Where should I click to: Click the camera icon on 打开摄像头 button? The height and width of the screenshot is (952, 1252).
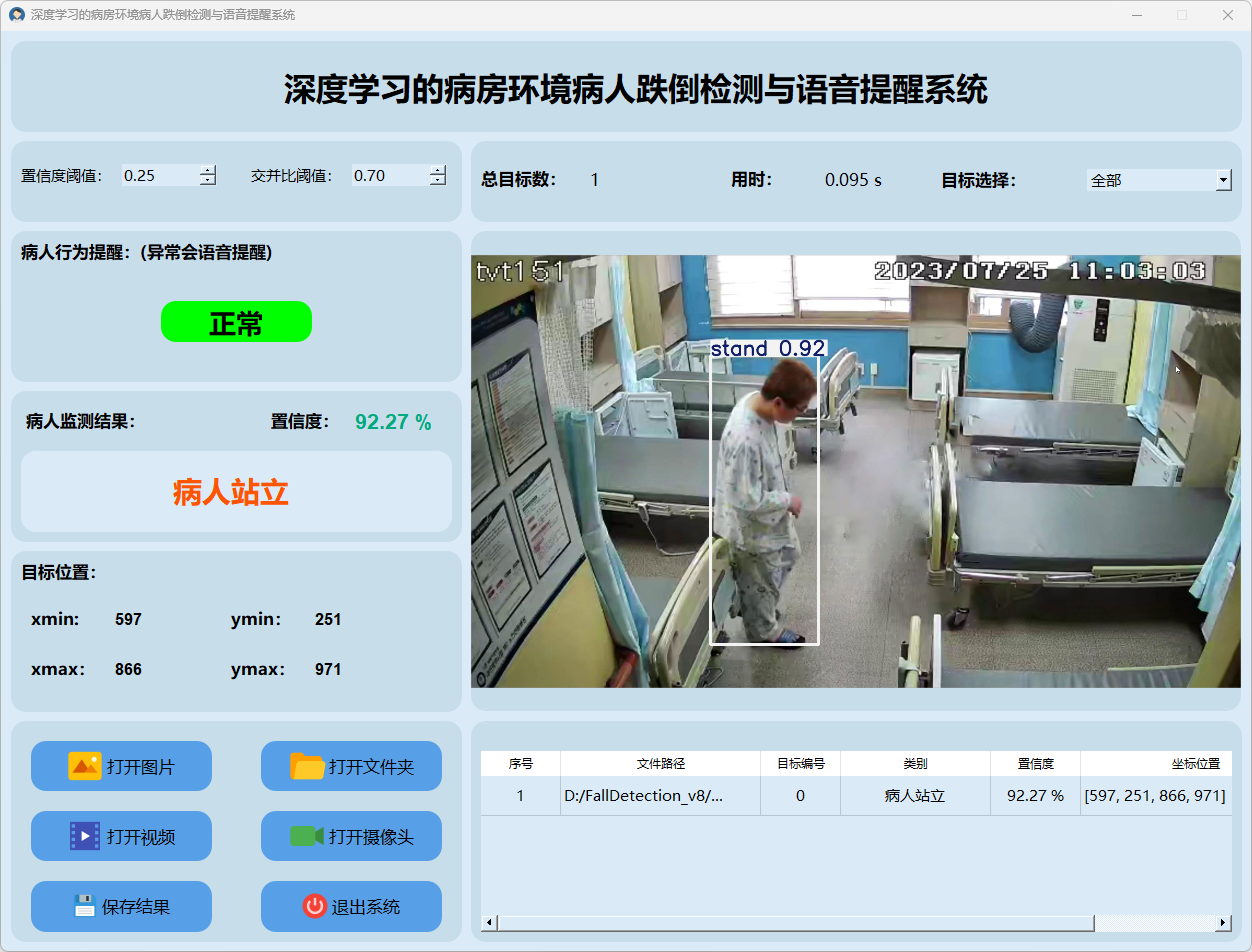coord(307,836)
